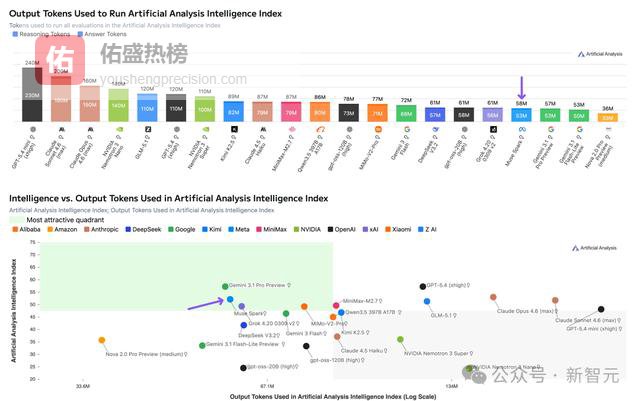
Task: Click the Alibaba orange legend swatch
Action: coord(13,230)
